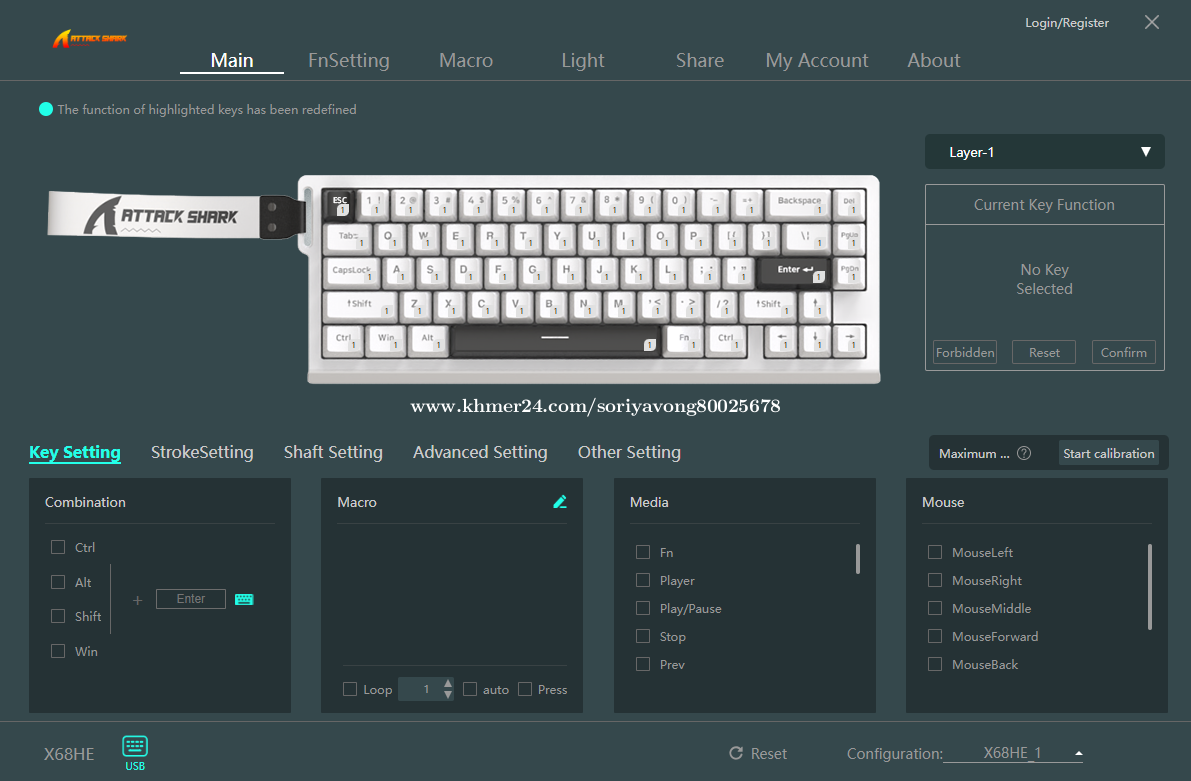Switch to the Light tab
Image resolution: width=1191 pixels, height=781 pixels.
coord(582,60)
